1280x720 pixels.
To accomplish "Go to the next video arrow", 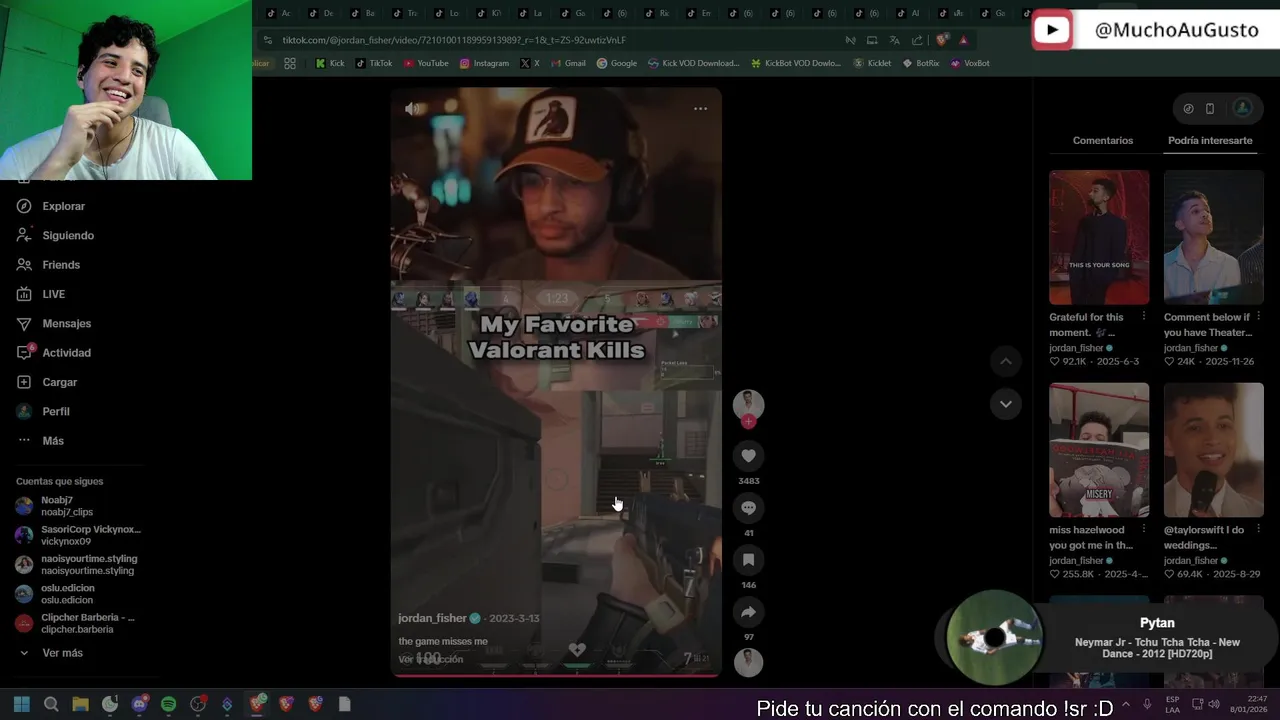I will (1006, 404).
